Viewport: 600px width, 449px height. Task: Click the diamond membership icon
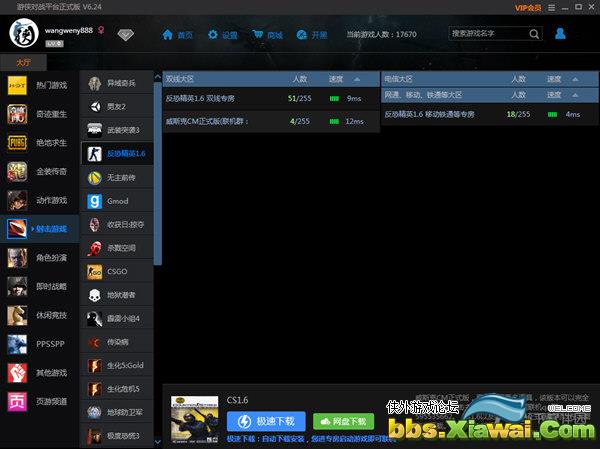[125, 35]
